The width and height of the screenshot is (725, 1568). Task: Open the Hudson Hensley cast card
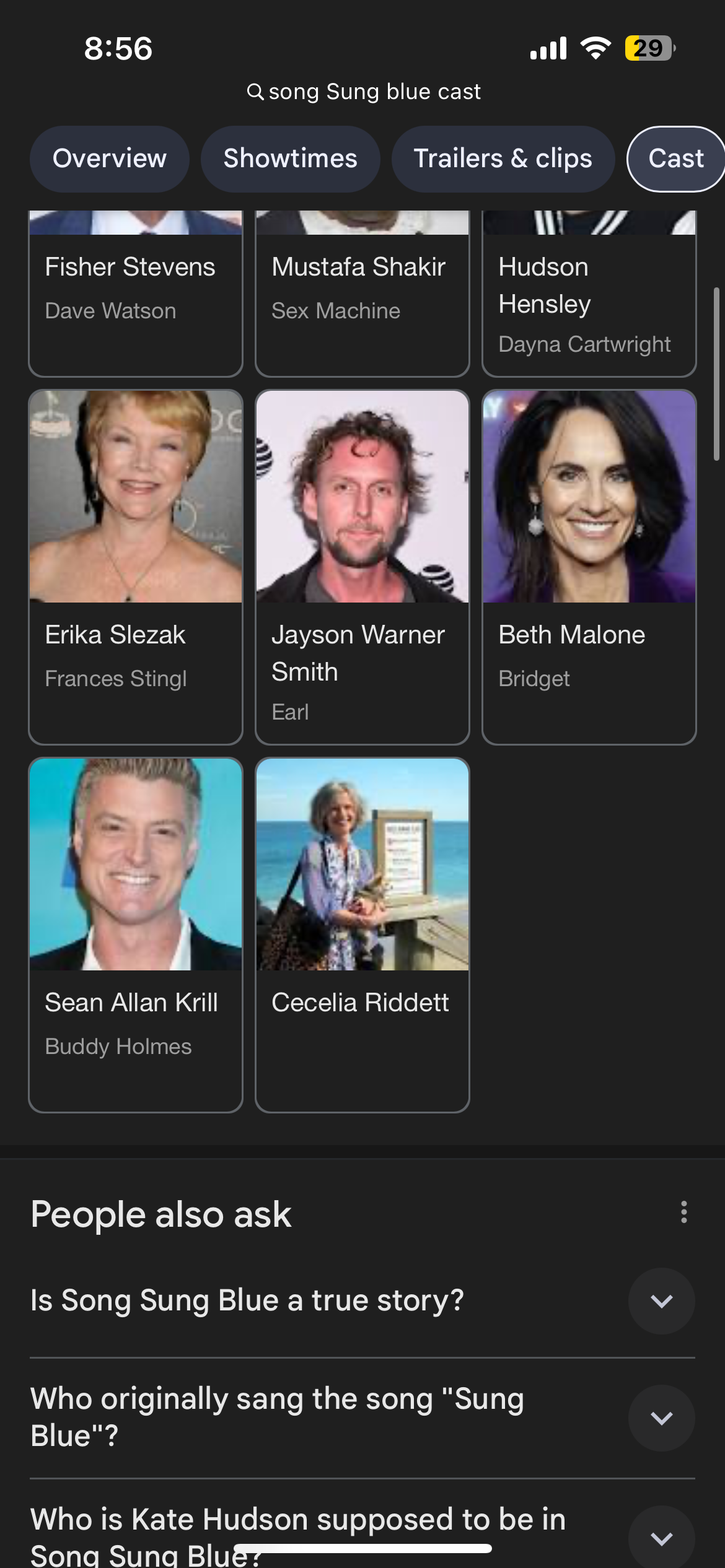(x=589, y=293)
